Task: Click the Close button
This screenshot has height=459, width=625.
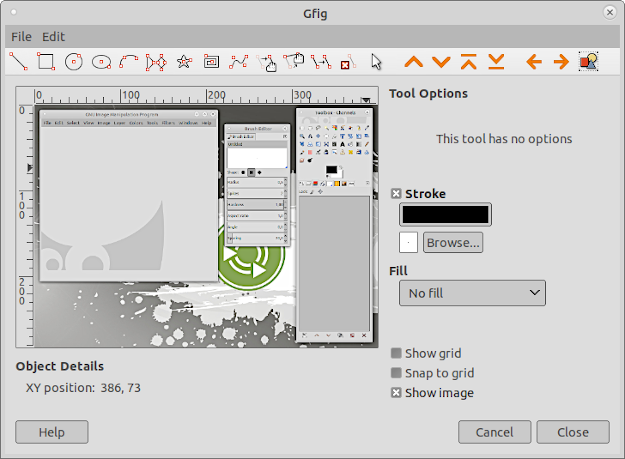Action: 573,432
